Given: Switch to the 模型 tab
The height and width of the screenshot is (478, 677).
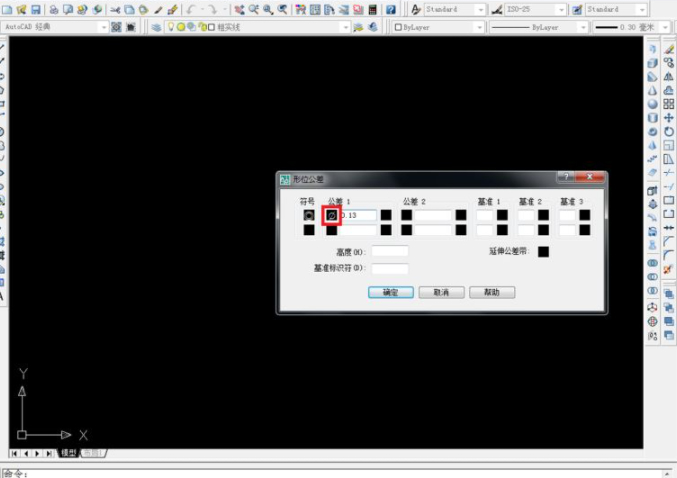Looking at the screenshot, I should coord(68,453).
